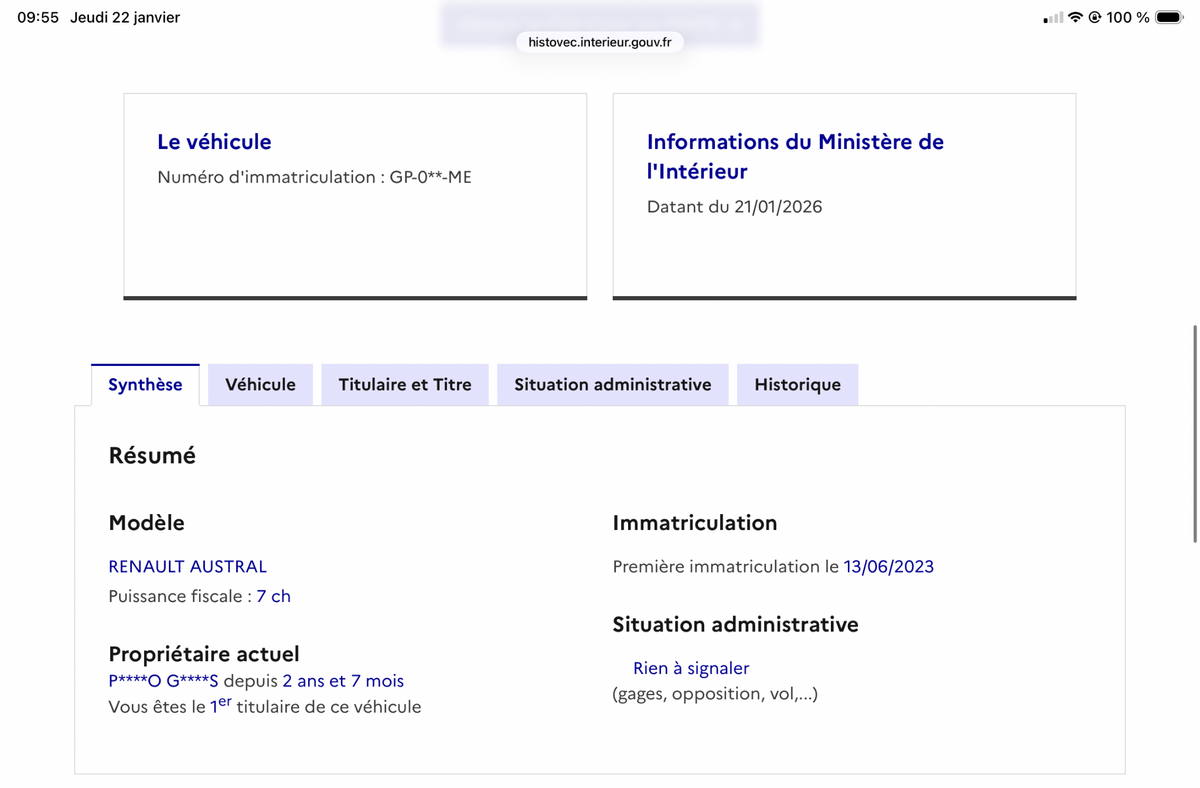Click the page scrollbar on right edge

coord(1195,433)
